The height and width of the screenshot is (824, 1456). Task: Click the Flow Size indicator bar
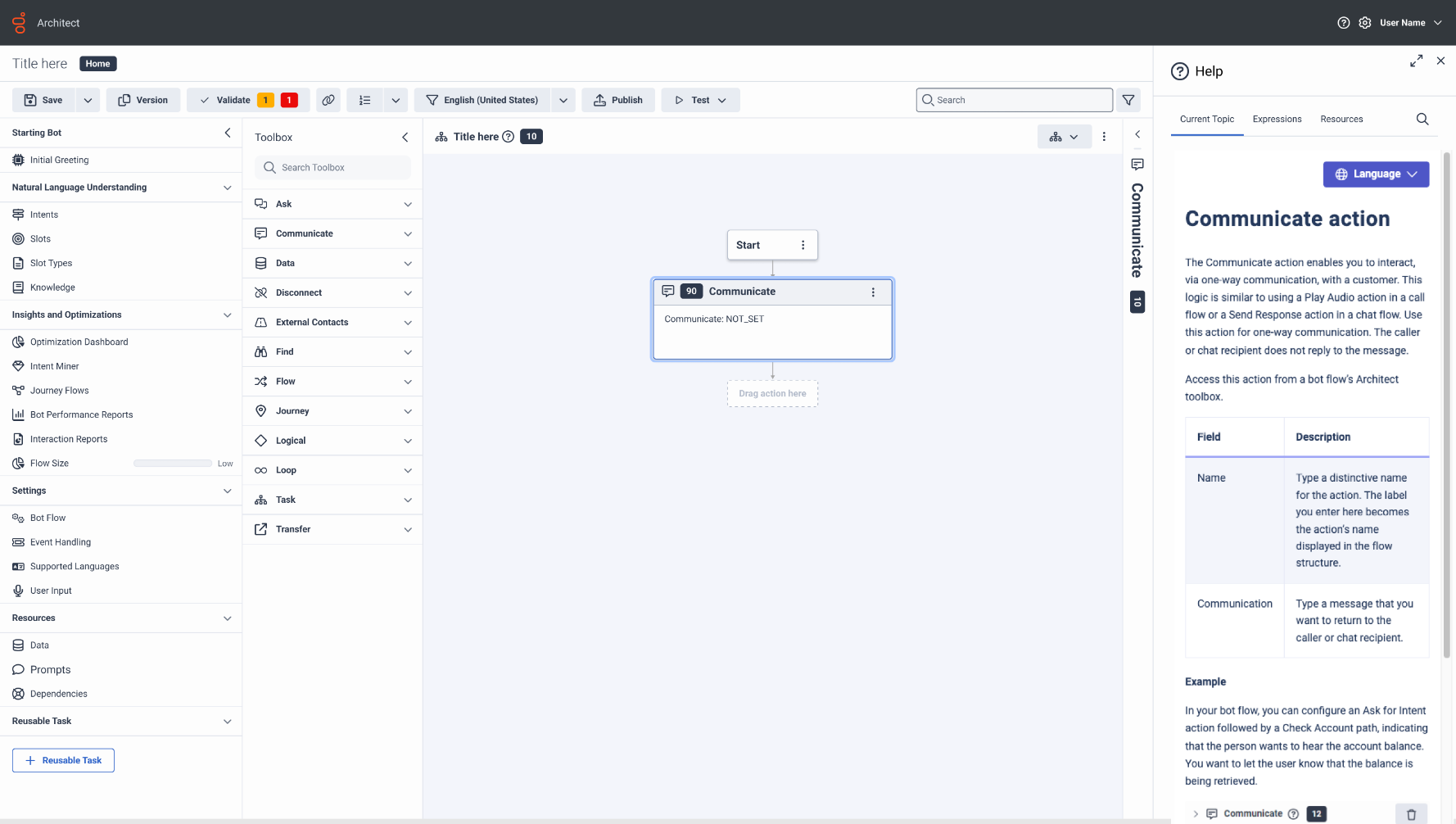(x=173, y=464)
